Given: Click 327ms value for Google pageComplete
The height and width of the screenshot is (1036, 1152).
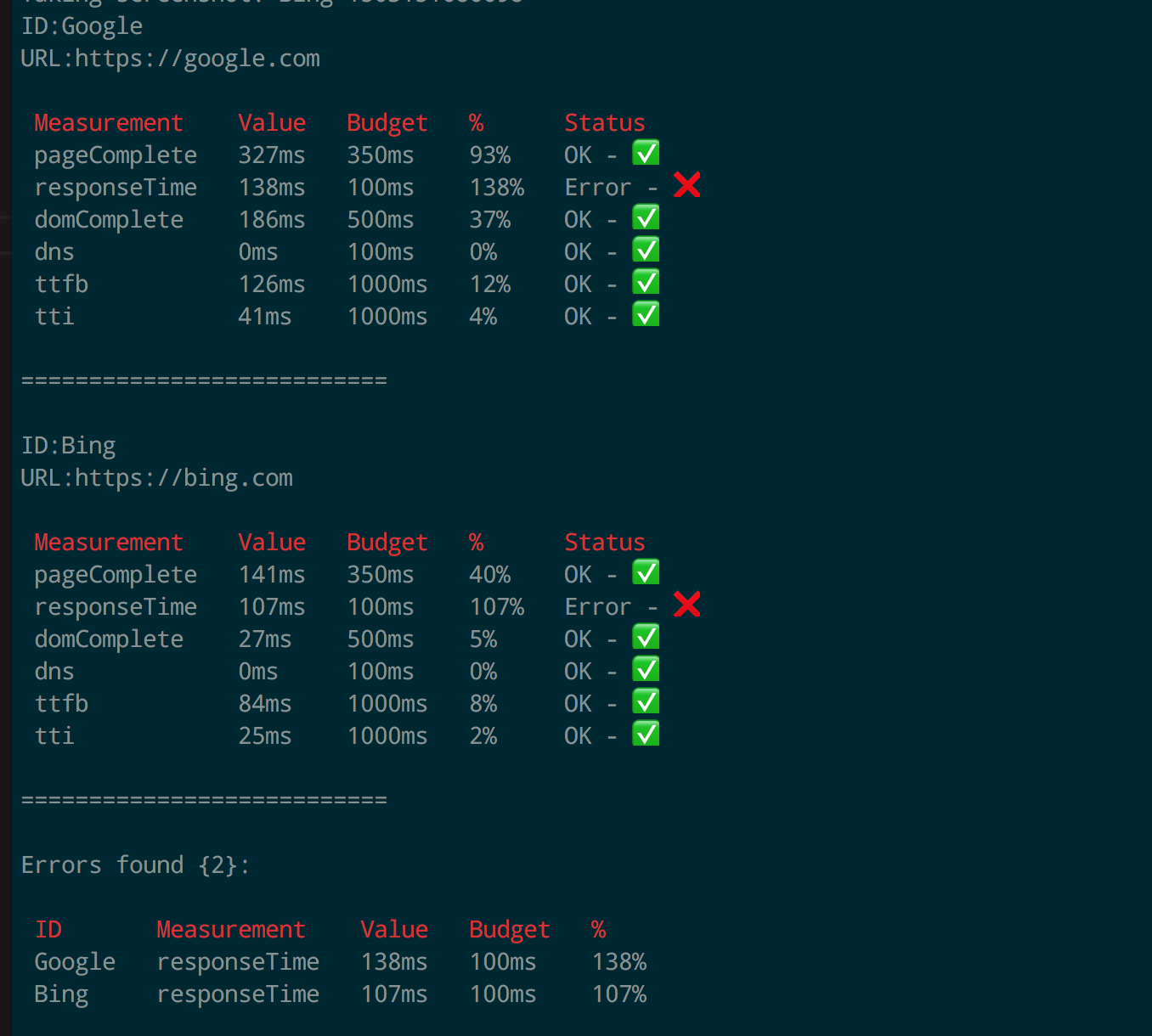Looking at the screenshot, I should [272, 155].
